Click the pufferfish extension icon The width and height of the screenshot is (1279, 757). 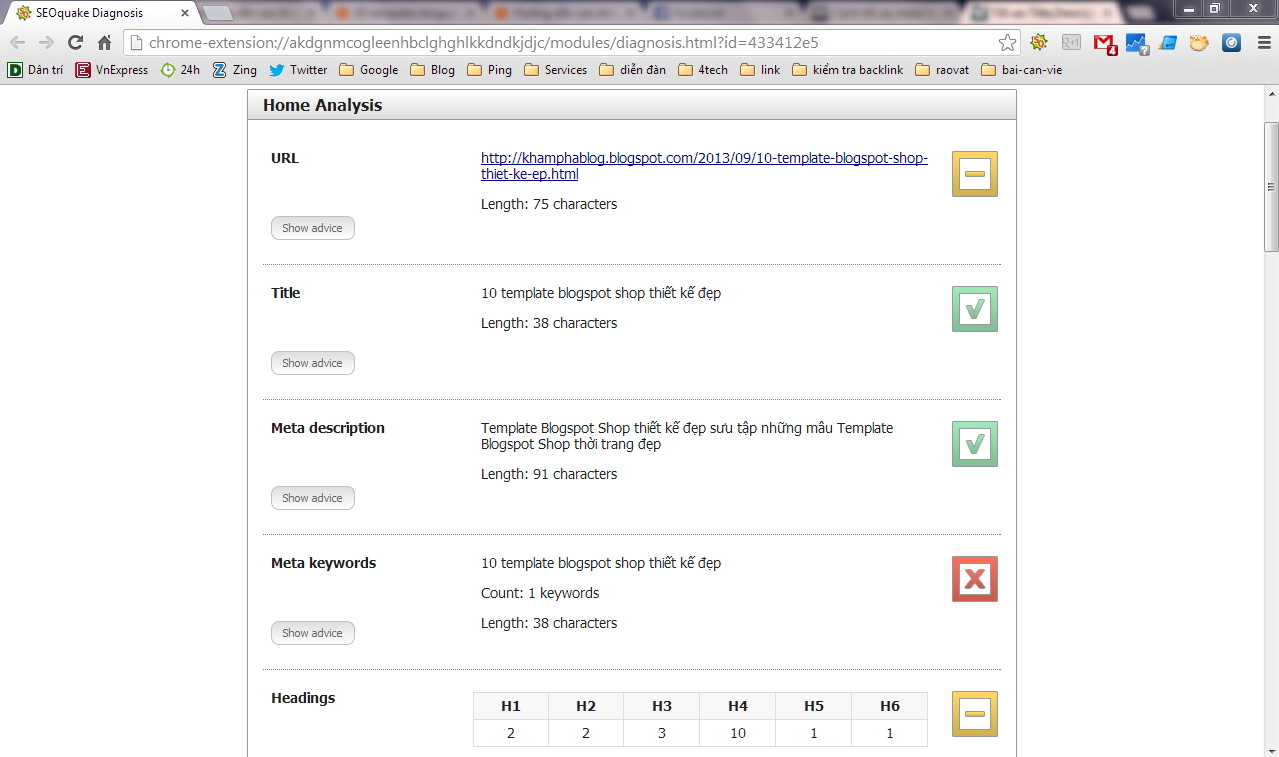1199,43
